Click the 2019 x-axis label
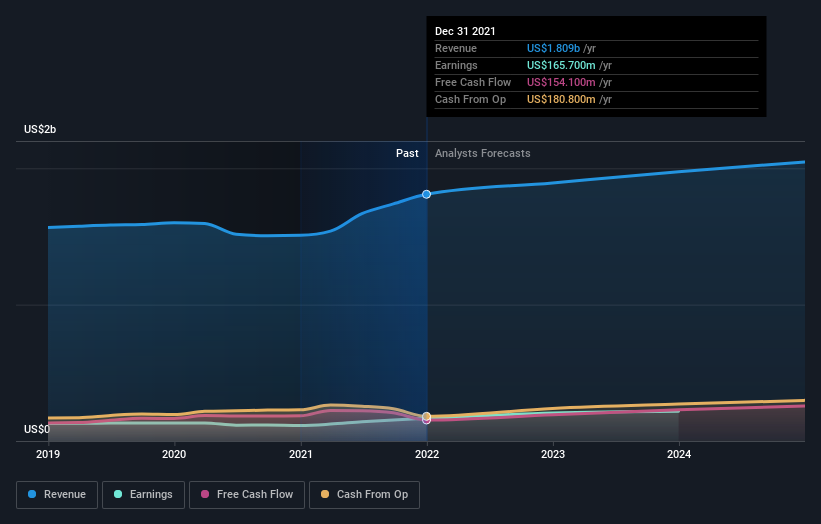The width and height of the screenshot is (821, 524). click(48, 454)
